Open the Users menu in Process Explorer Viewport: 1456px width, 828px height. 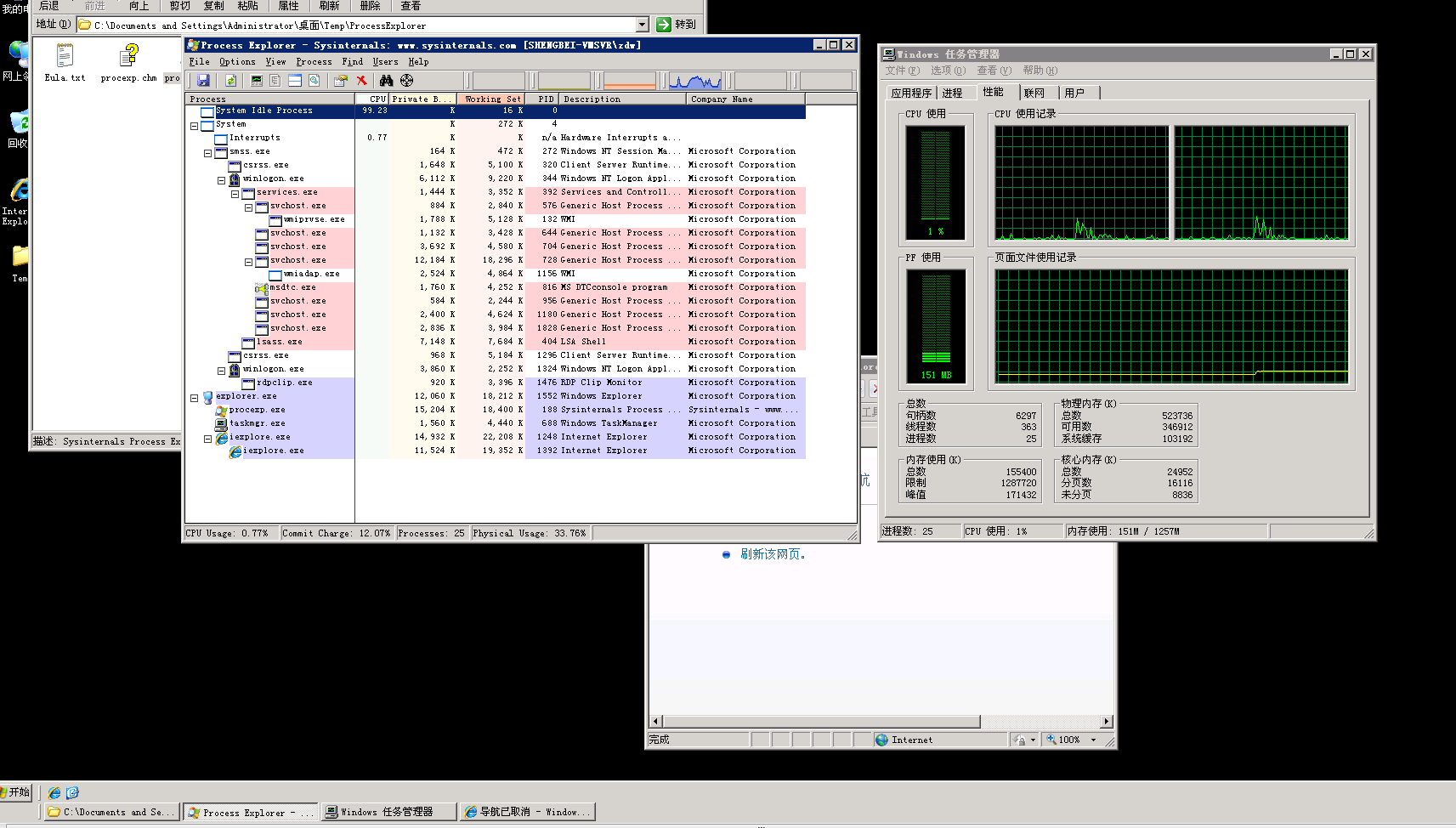(x=385, y=62)
